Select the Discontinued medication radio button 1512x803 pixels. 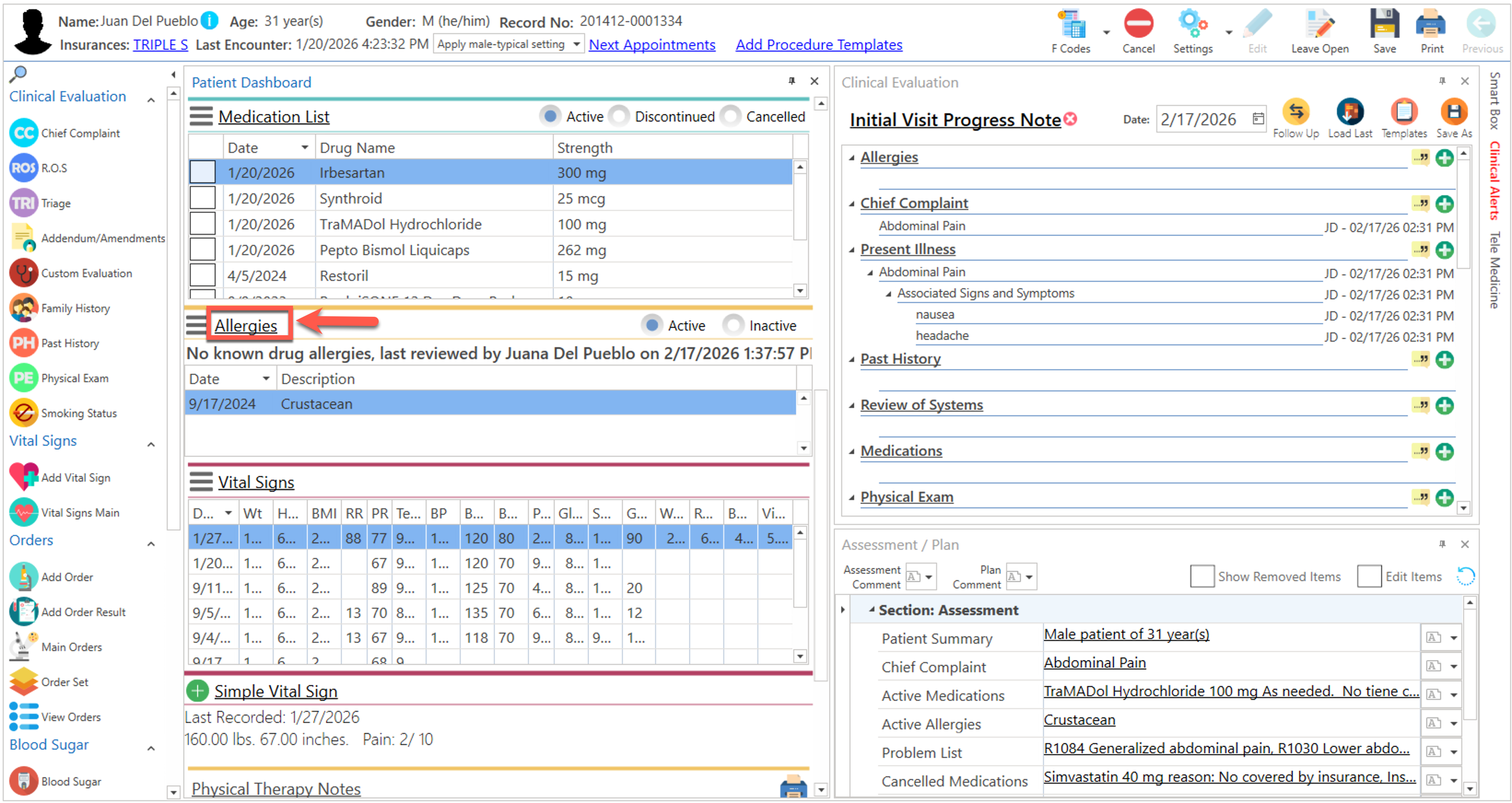619,116
